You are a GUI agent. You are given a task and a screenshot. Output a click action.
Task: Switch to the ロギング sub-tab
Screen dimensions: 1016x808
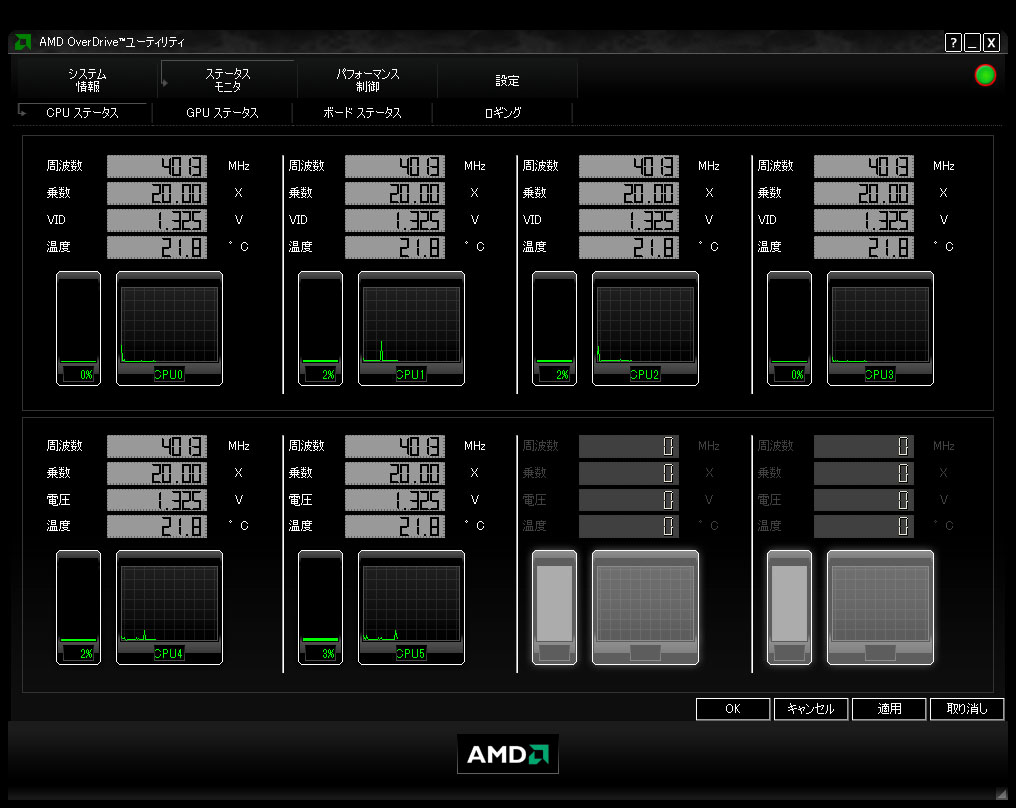click(x=503, y=113)
